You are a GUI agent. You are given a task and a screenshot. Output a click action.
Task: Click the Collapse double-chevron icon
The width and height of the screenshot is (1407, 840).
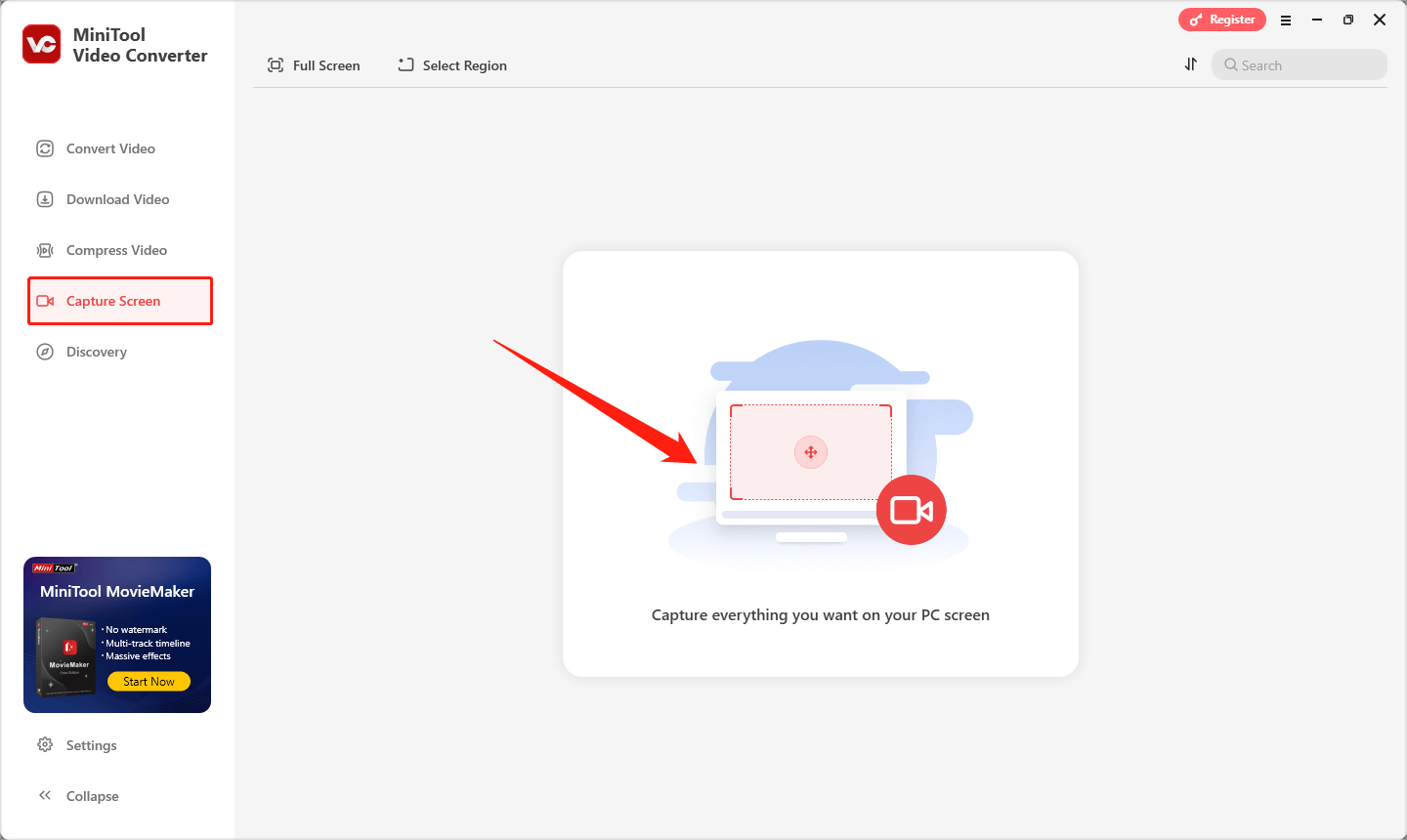coord(45,795)
